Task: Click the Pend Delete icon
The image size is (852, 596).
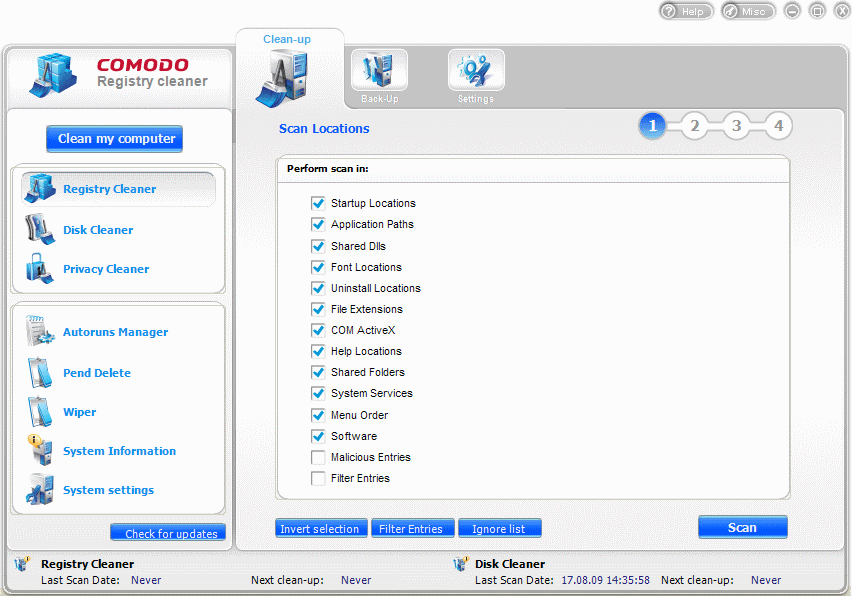Action: pyautogui.click(x=40, y=372)
